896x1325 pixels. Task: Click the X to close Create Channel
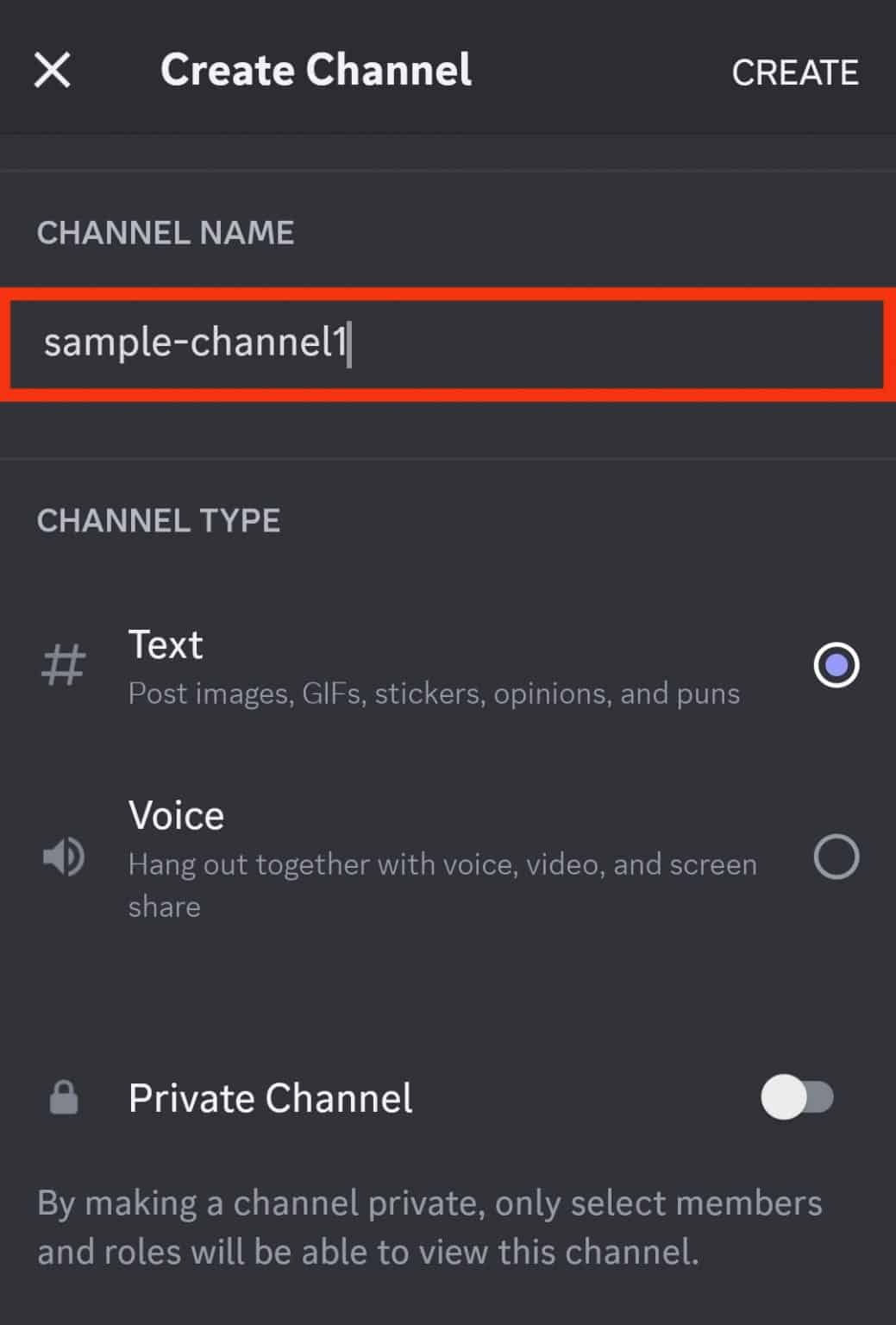(52, 69)
